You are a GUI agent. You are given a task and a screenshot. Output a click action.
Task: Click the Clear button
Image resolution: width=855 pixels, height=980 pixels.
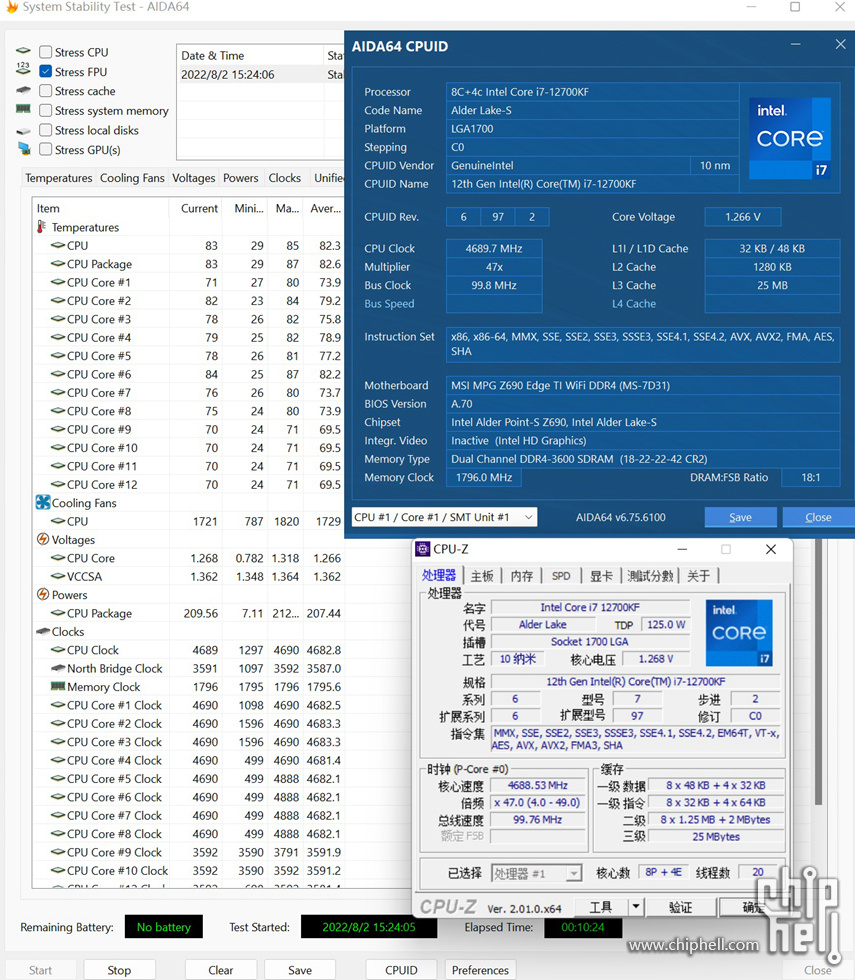pos(221,970)
